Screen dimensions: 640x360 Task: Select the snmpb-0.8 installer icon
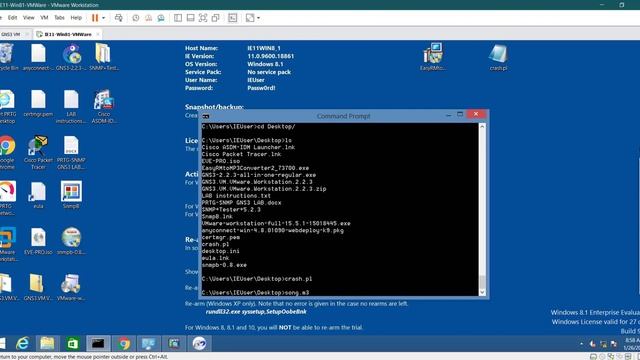[71, 242]
